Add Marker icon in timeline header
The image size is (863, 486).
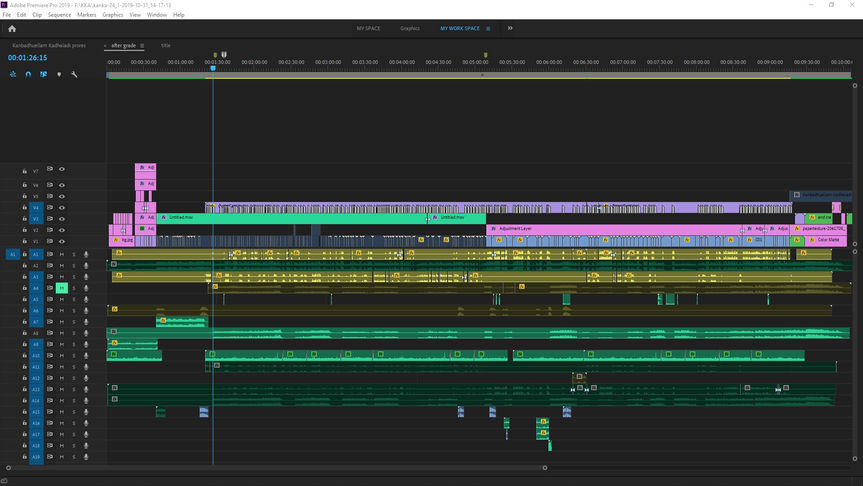click(x=59, y=74)
